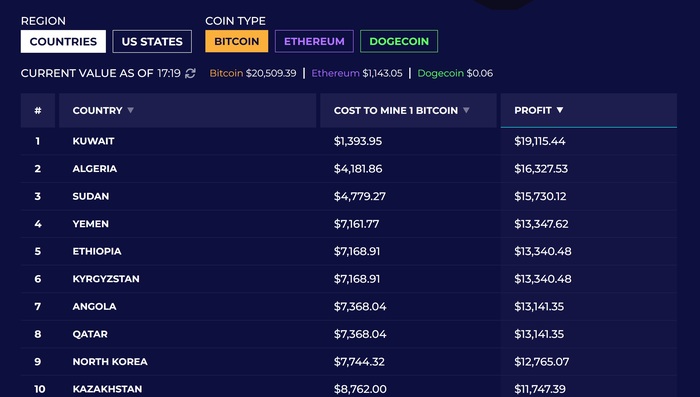Viewport: 700px width, 397px height.
Task: Click the # column header
Action: 38,110
